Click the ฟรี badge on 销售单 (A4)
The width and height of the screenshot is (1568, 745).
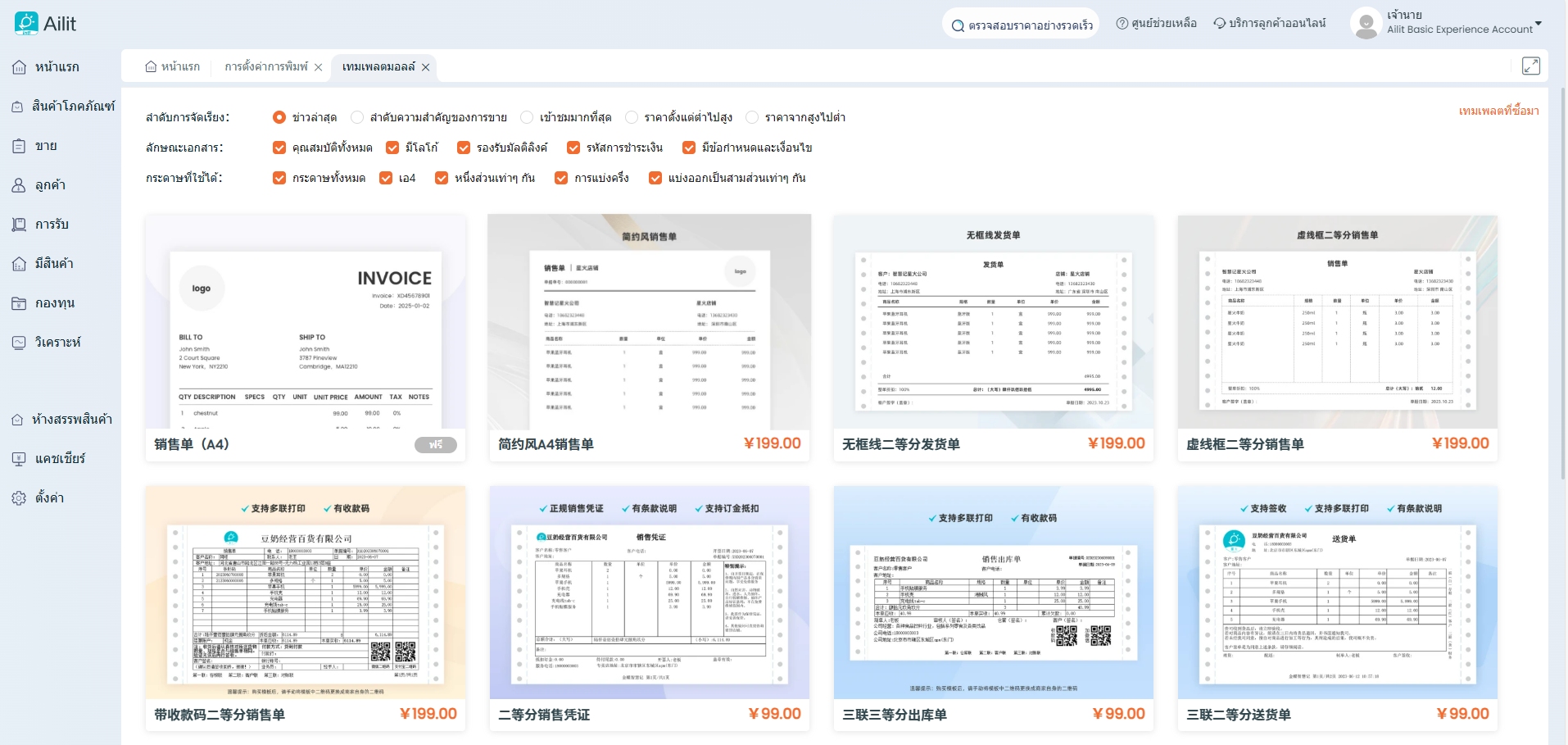click(x=436, y=444)
